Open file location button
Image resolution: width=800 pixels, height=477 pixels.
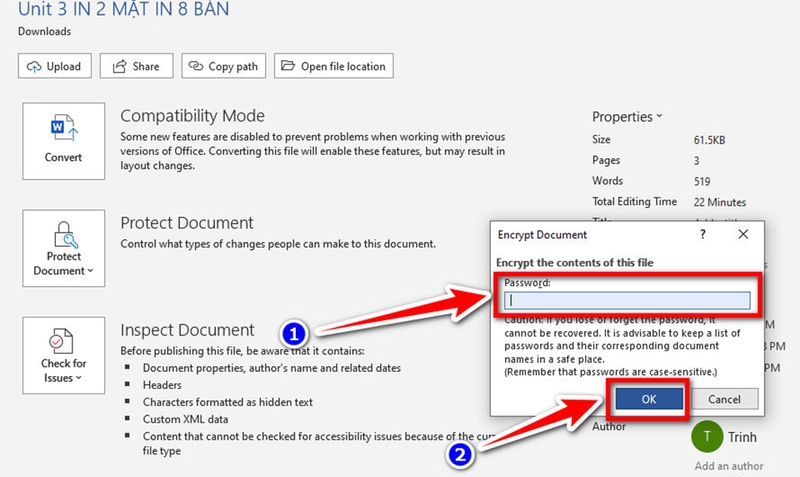pos(334,66)
